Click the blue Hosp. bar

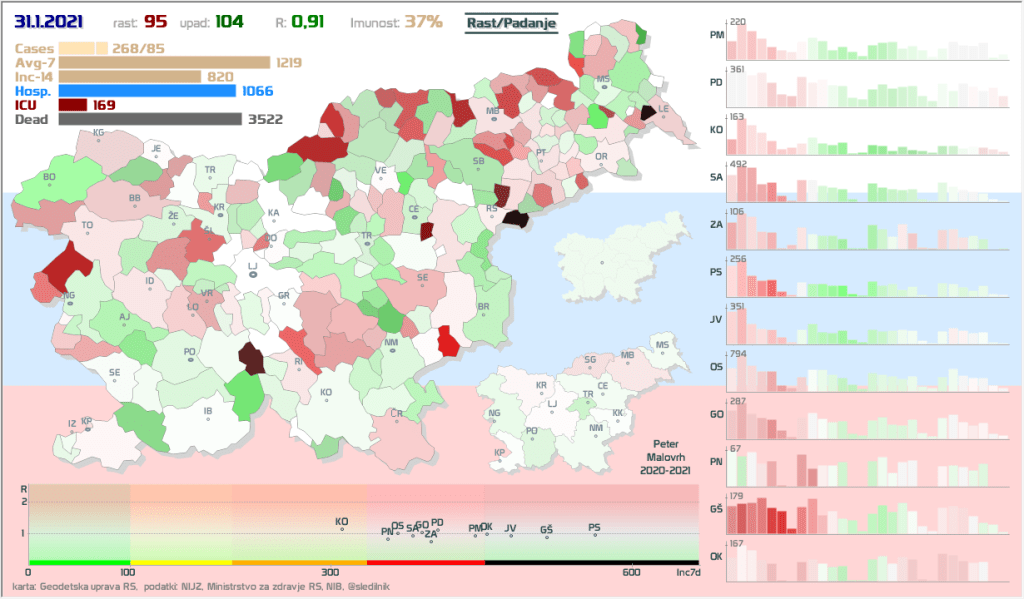[147, 91]
